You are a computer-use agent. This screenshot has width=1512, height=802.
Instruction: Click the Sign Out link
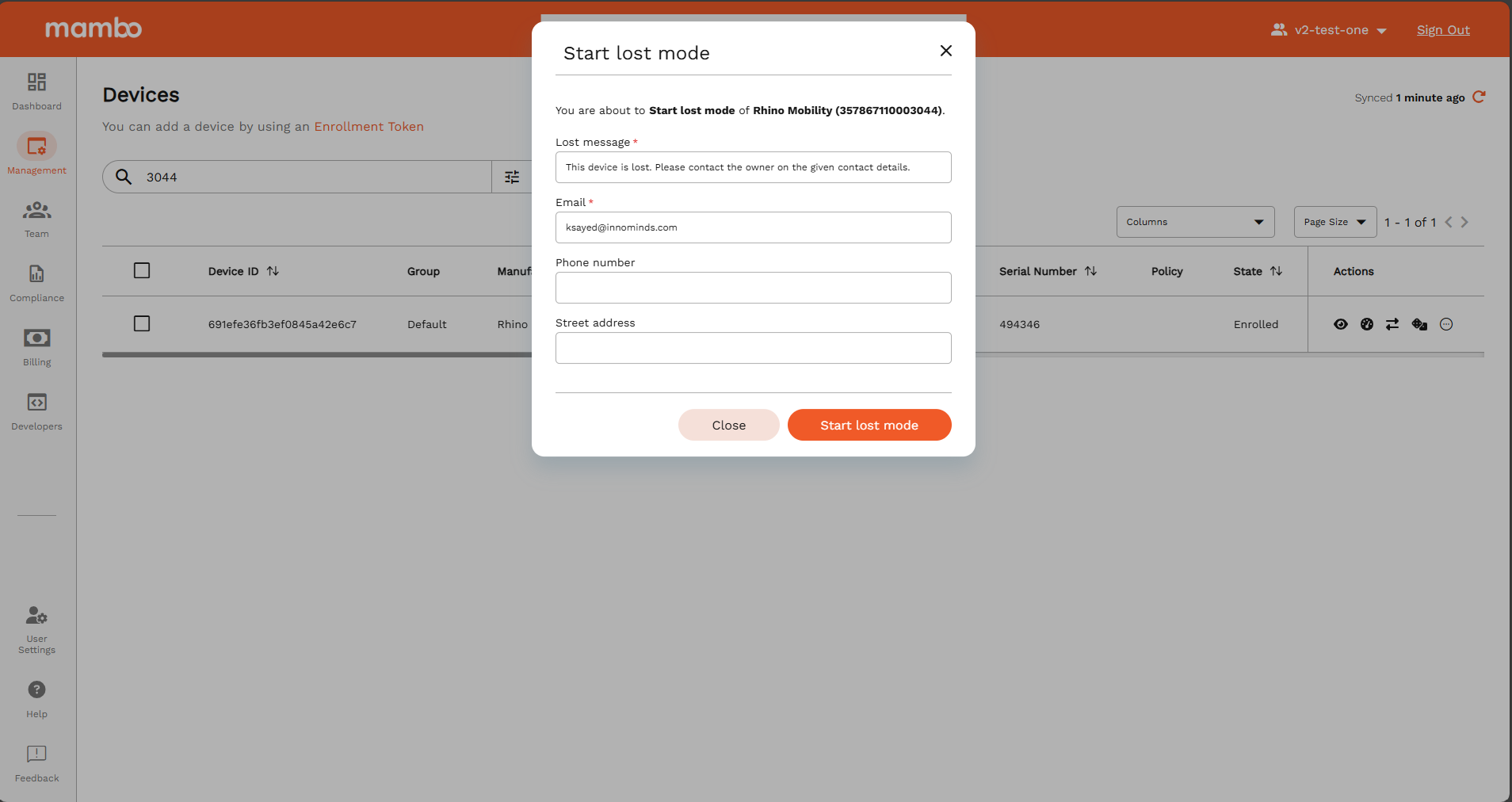coord(1442,30)
